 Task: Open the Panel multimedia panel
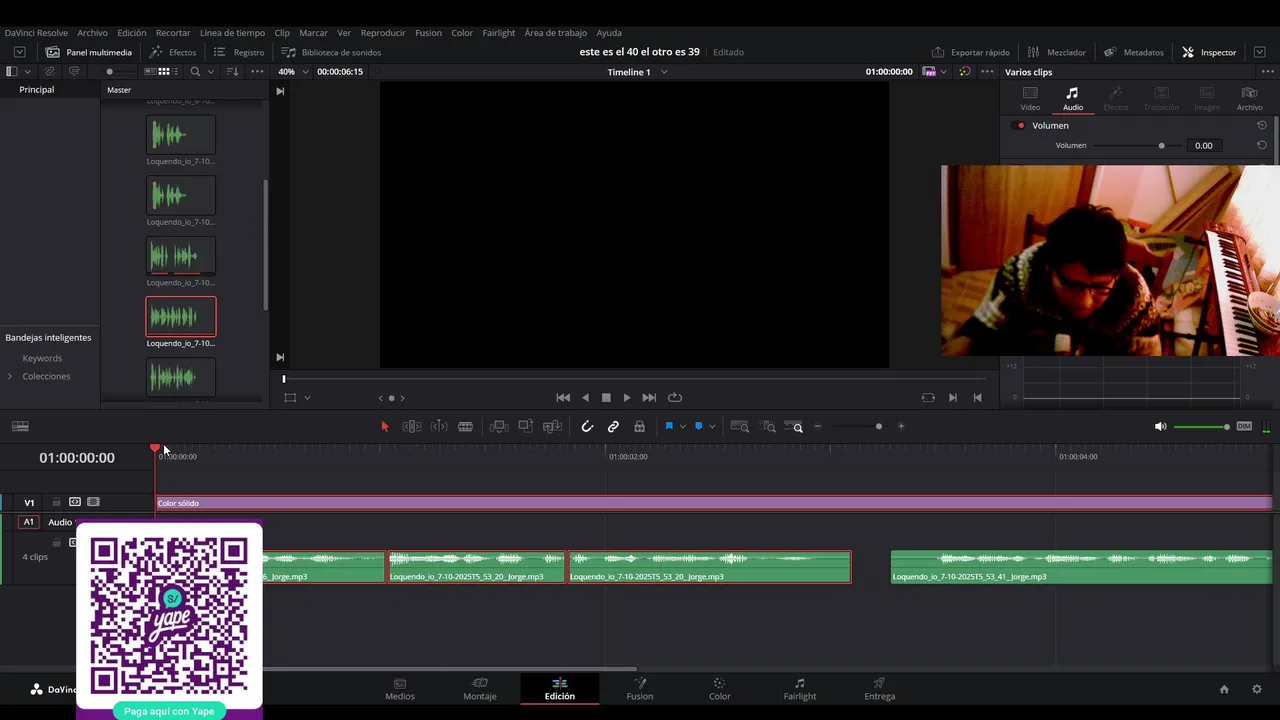(89, 52)
